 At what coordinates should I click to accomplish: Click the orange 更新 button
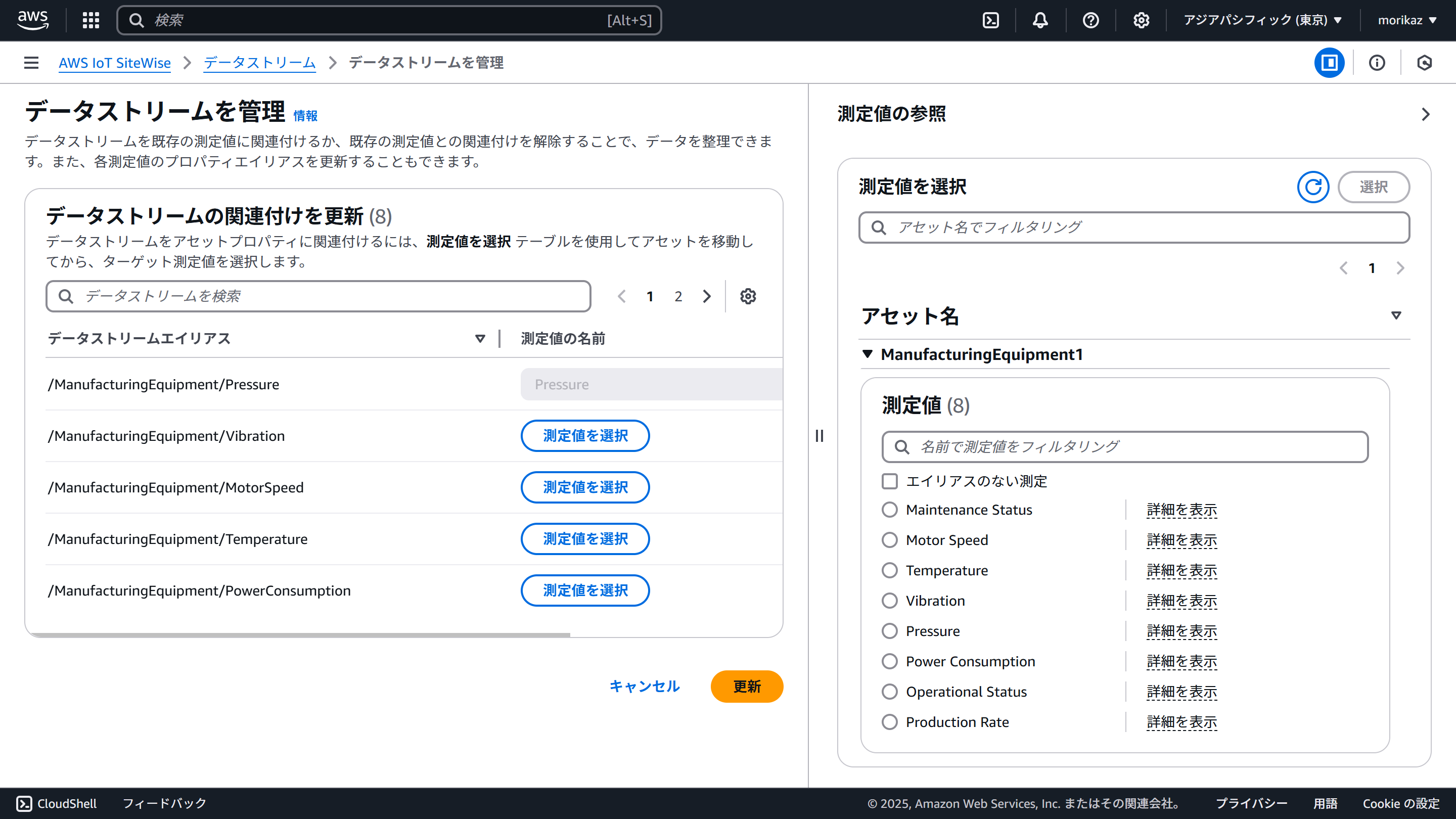(x=747, y=686)
